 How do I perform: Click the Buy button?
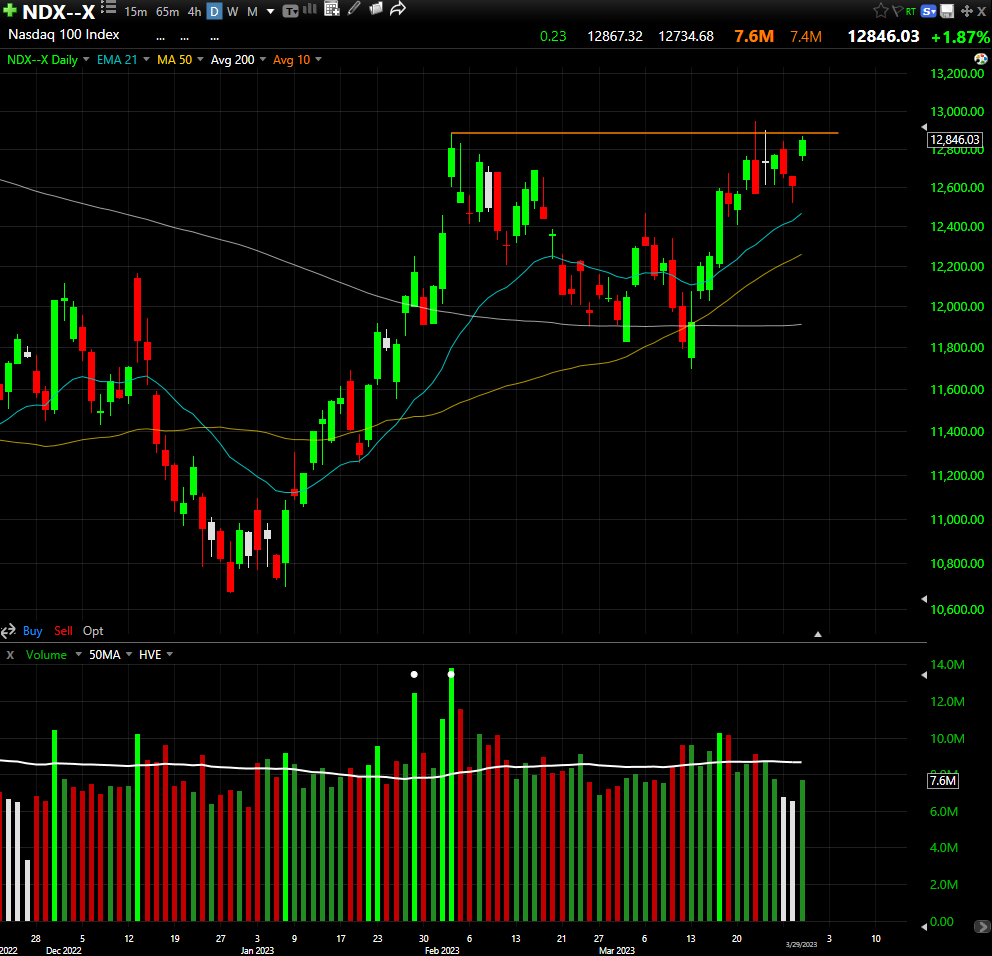click(x=32, y=631)
